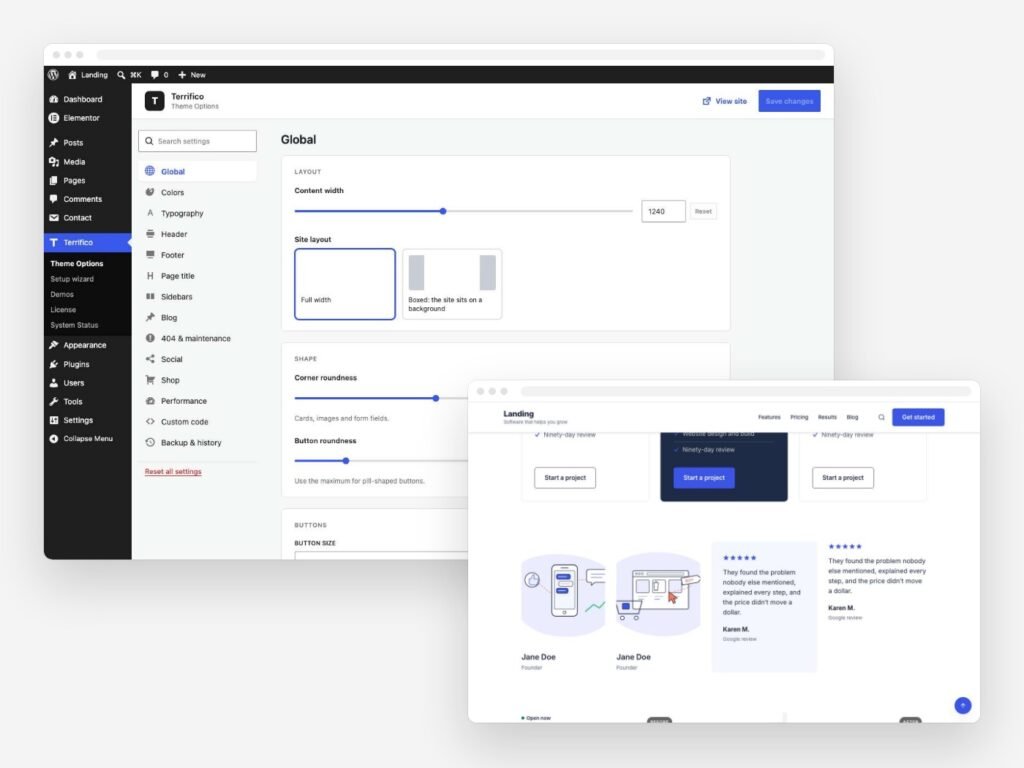The width and height of the screenshot is (1024, 768).
Task: Click the Blog pin icon in settings
Action: click(x=150, y=317)
